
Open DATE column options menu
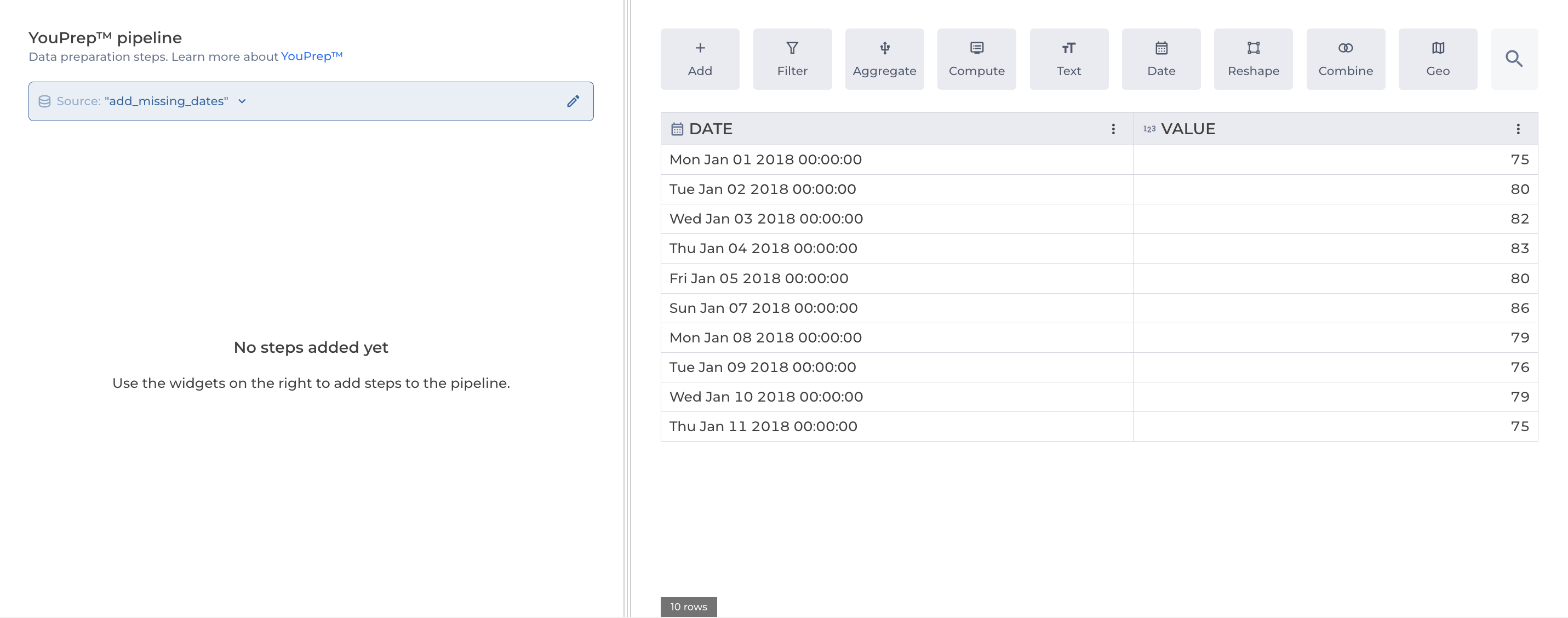[x=1113, y=128]
